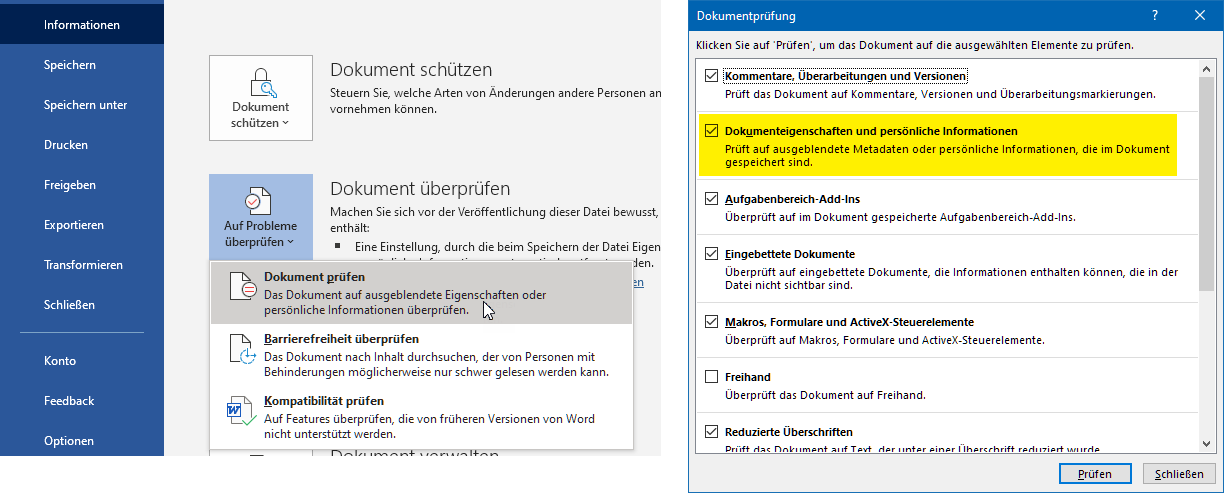Image resolution: width=1224 pixels, height=493 pixels.
Task: Open the Freigeben section
Action: (70, 185)
